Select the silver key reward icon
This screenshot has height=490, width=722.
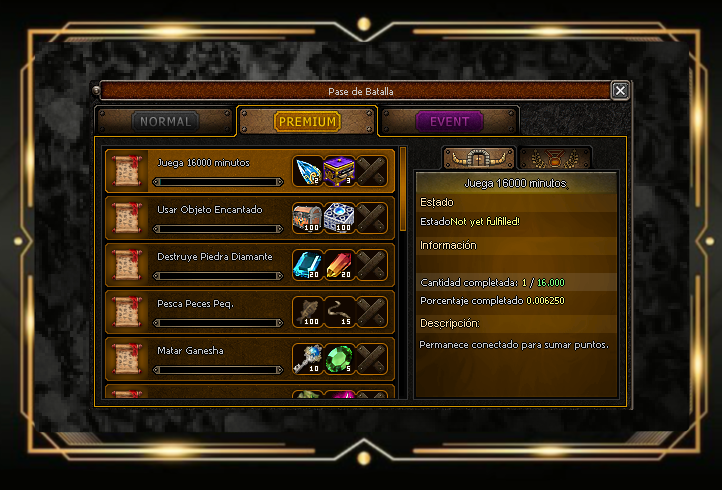[x=308, y=359]
